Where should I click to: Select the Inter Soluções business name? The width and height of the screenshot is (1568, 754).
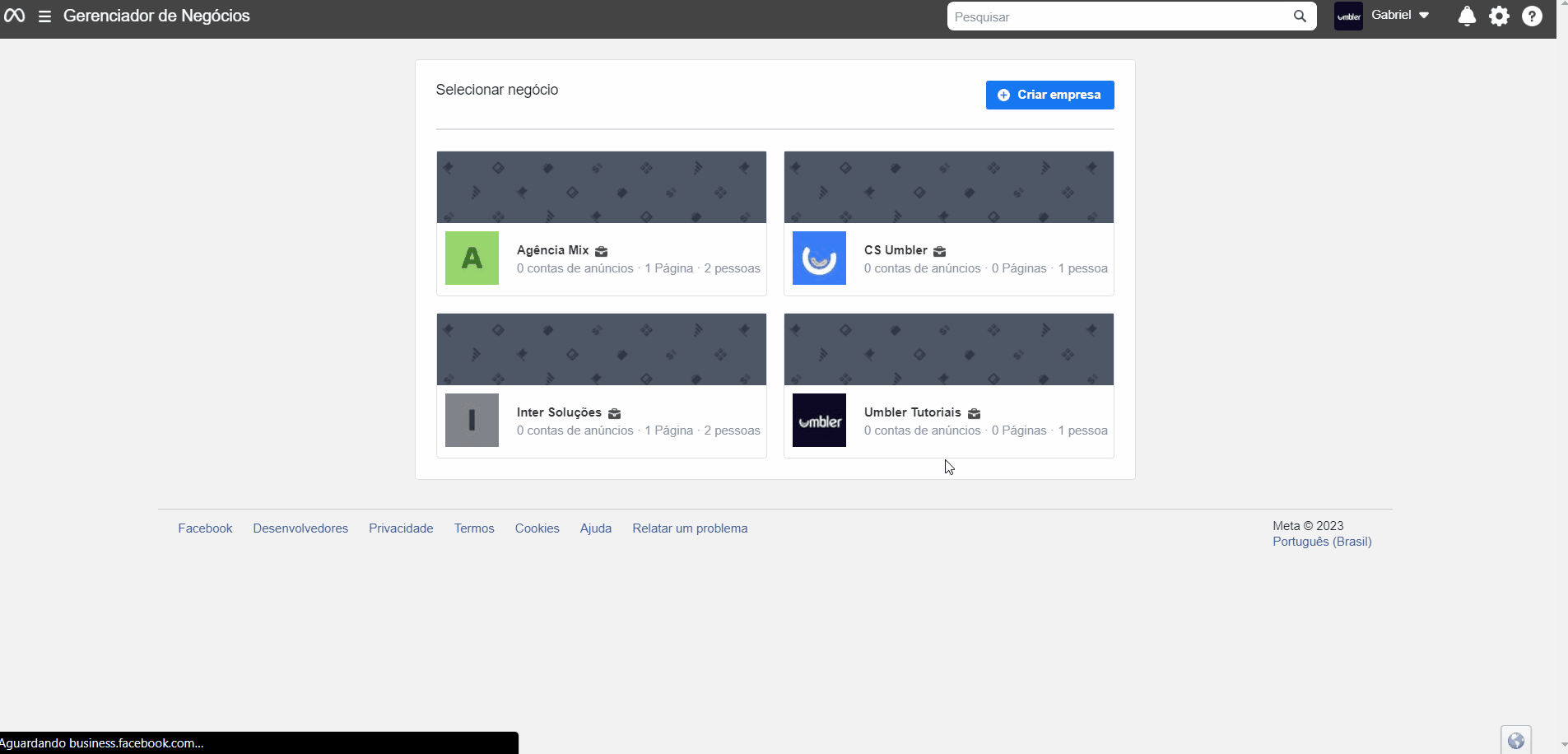click(x=559, y=412)
